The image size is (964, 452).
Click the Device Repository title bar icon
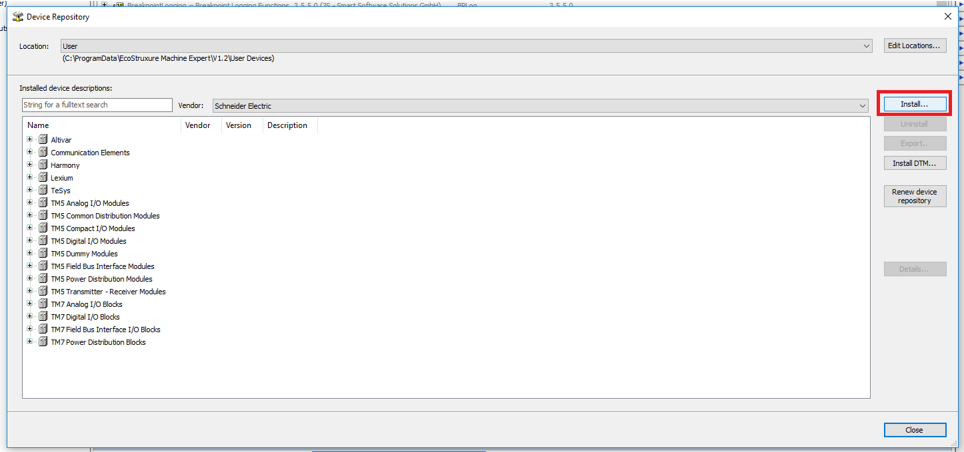click(x=18, y=17)
